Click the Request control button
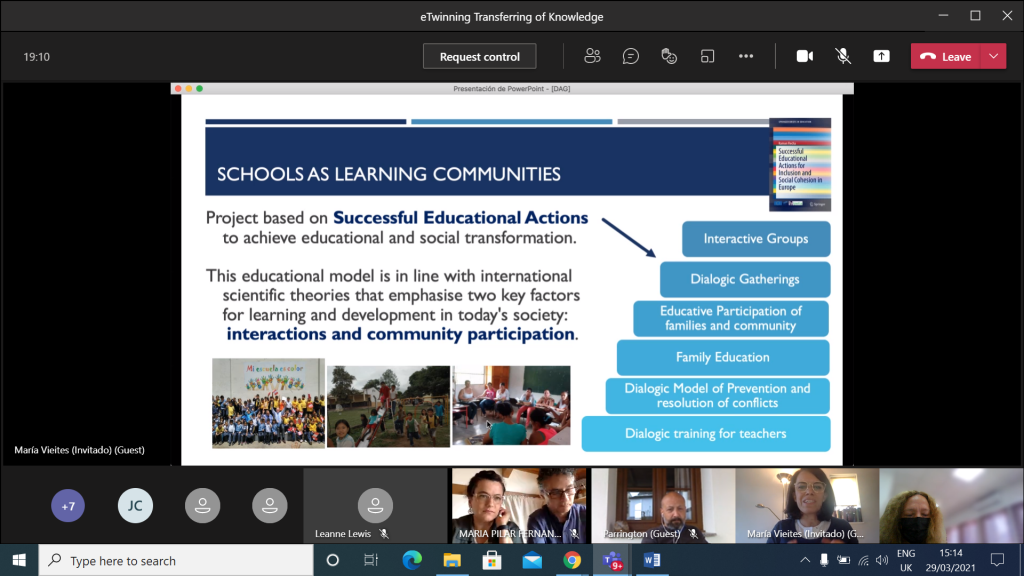The height and width of the screenshot is (576, 1024). click(479, 56)
